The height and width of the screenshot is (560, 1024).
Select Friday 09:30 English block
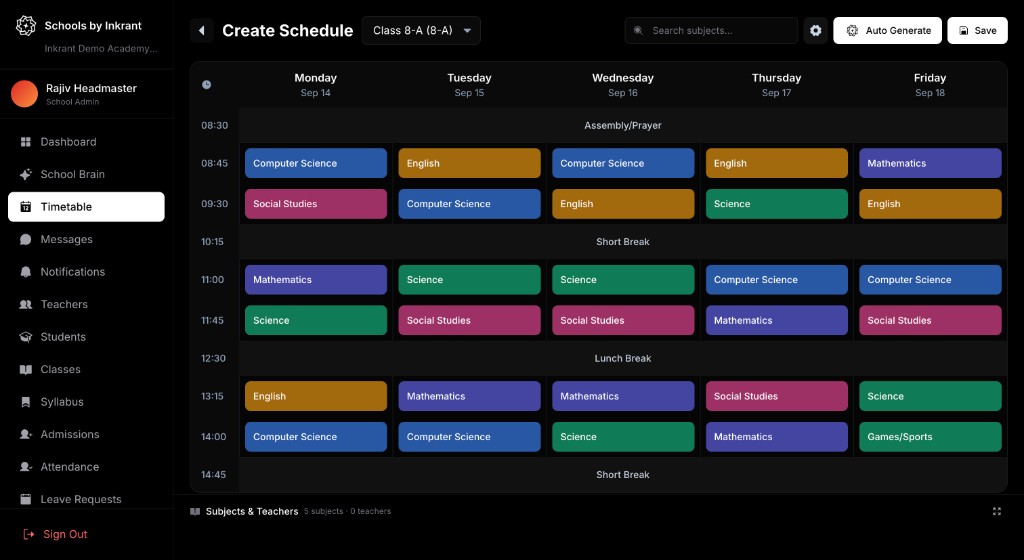click(x=930, y=204)
